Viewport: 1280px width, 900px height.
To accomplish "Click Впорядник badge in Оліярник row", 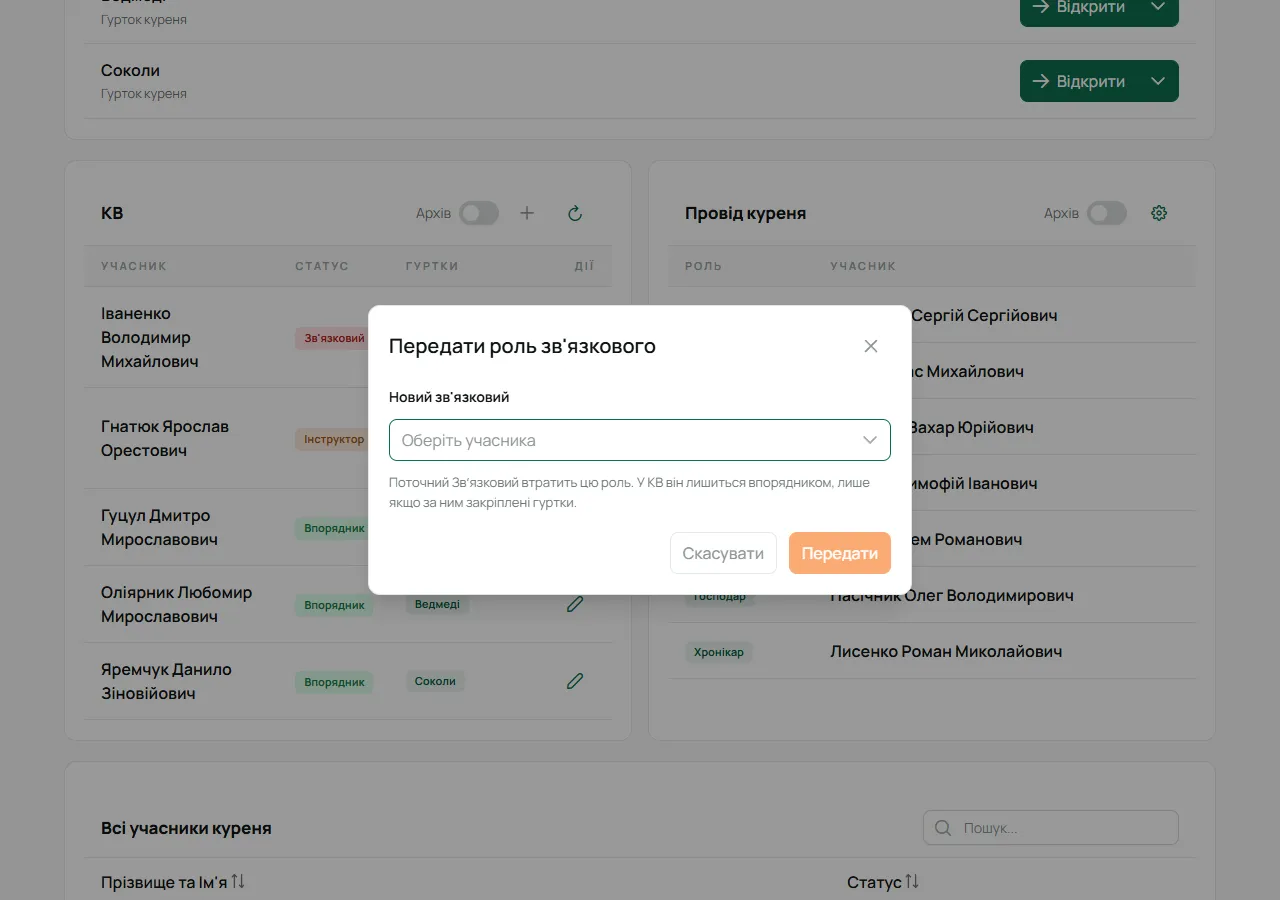I will [334, 605].
